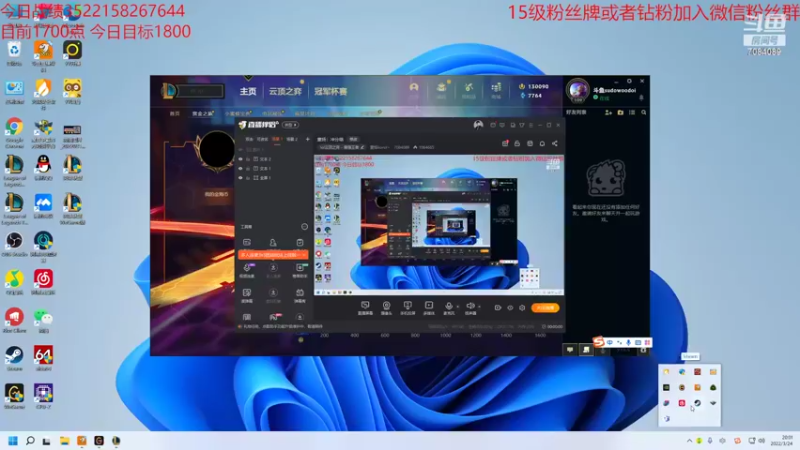Add a new scene with the plus button
The width and height of the screenshot is (800, 450).
[307, 139]
